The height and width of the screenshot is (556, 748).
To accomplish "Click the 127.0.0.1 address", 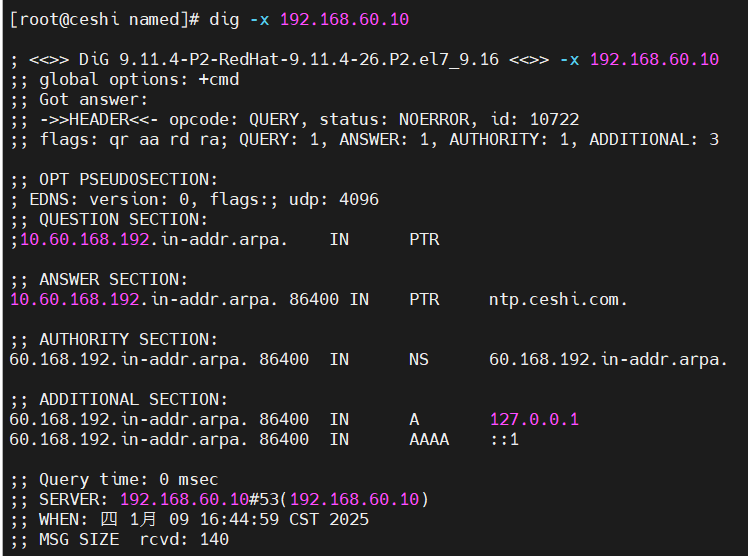I will coord(534,419).
